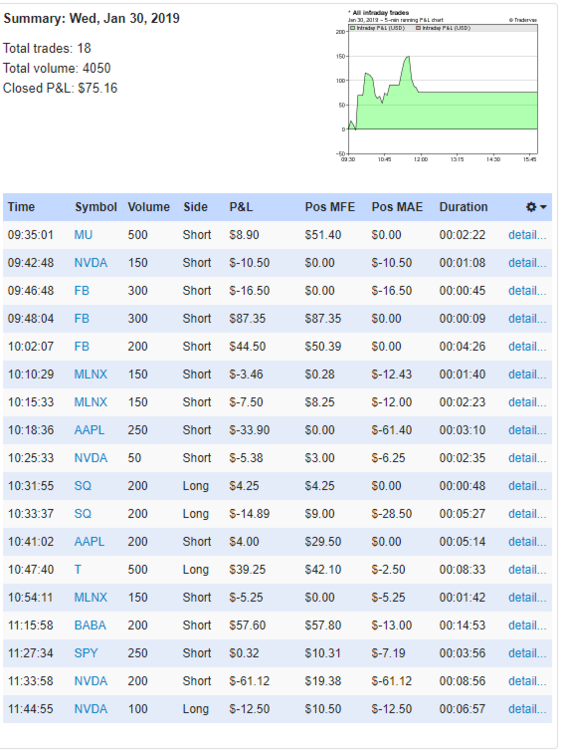Open NVDA symbol link at 10:25:33
Screen dimensions: 563x750
coord(90,458)
